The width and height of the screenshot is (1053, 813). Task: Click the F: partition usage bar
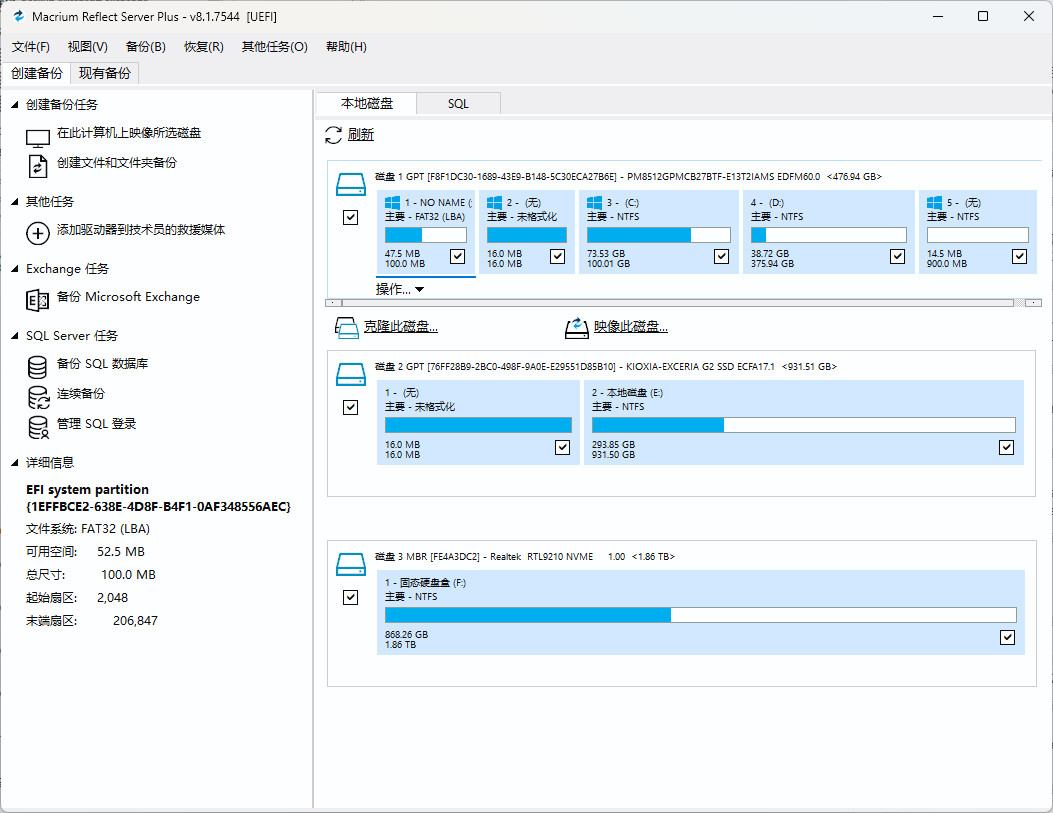(x=700, y=615)
